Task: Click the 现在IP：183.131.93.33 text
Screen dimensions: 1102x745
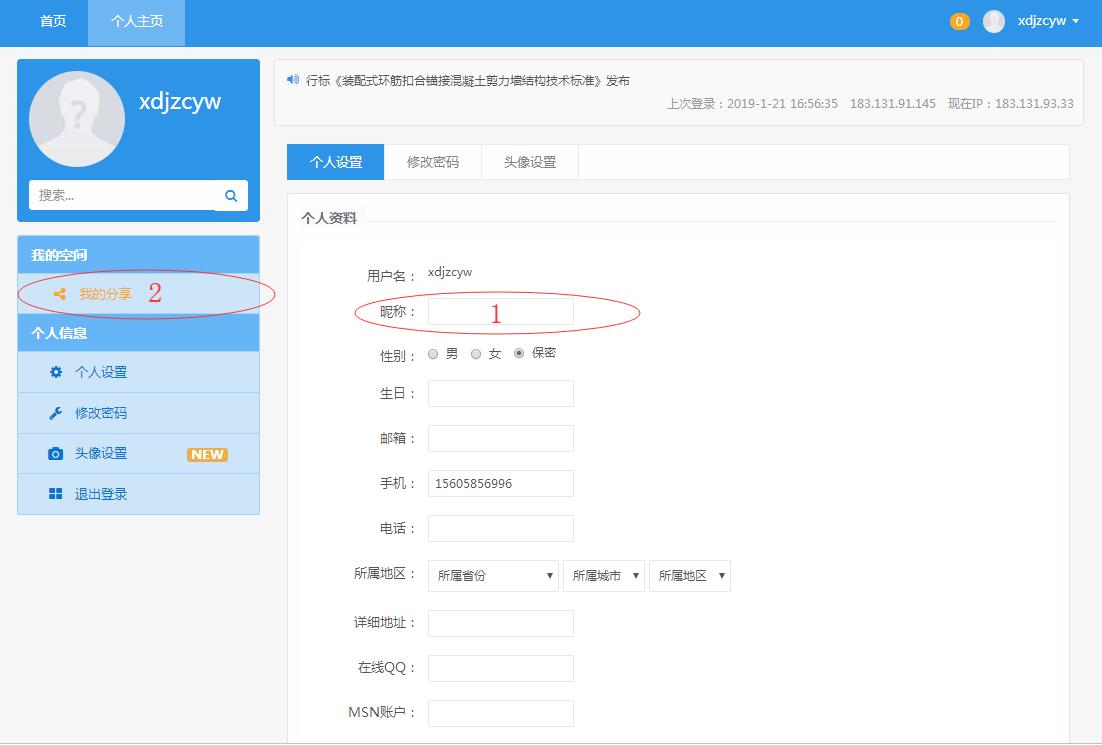Action: [1011, 104]
